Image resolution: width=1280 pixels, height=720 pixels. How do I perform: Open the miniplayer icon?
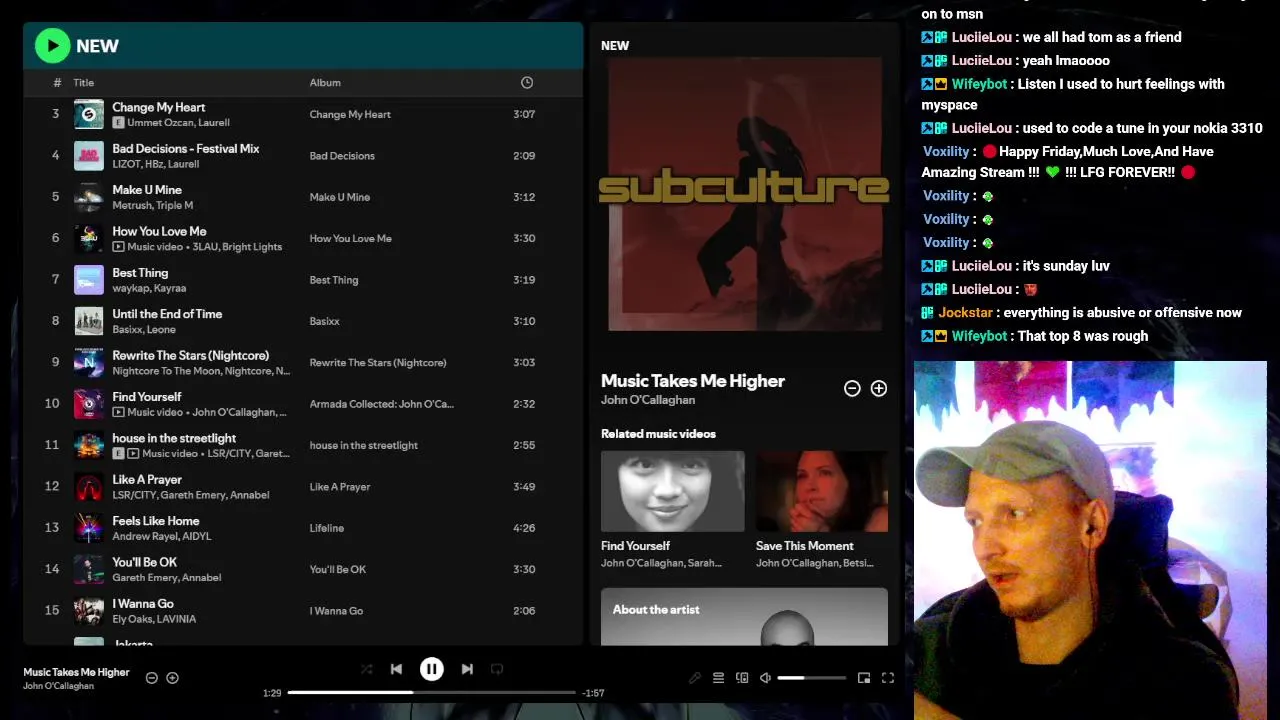coord(864,678)
